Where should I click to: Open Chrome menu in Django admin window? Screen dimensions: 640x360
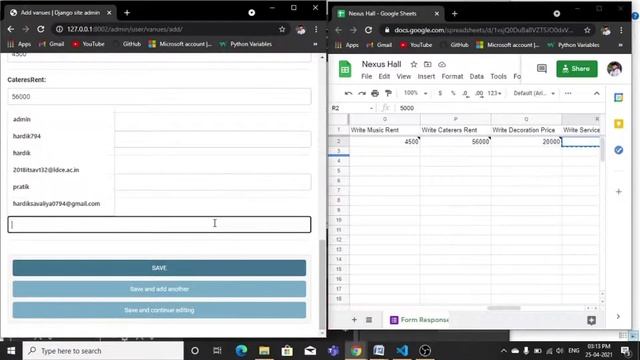pyautogui.click(x=316, y=29)
